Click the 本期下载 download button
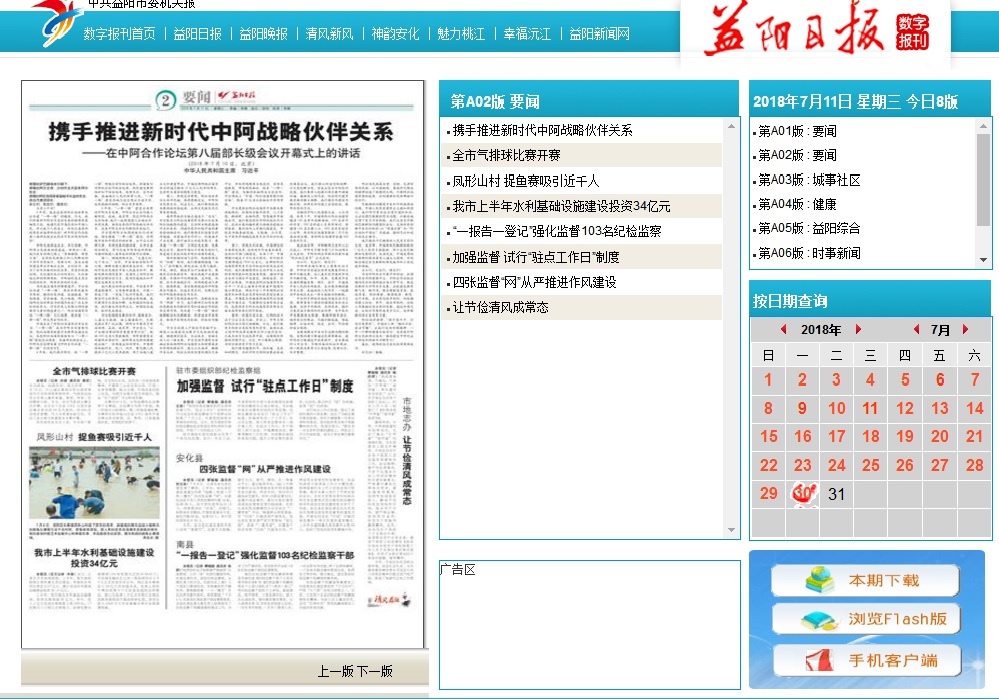Viewport: 999px width, 699px height. coord(865,580)
